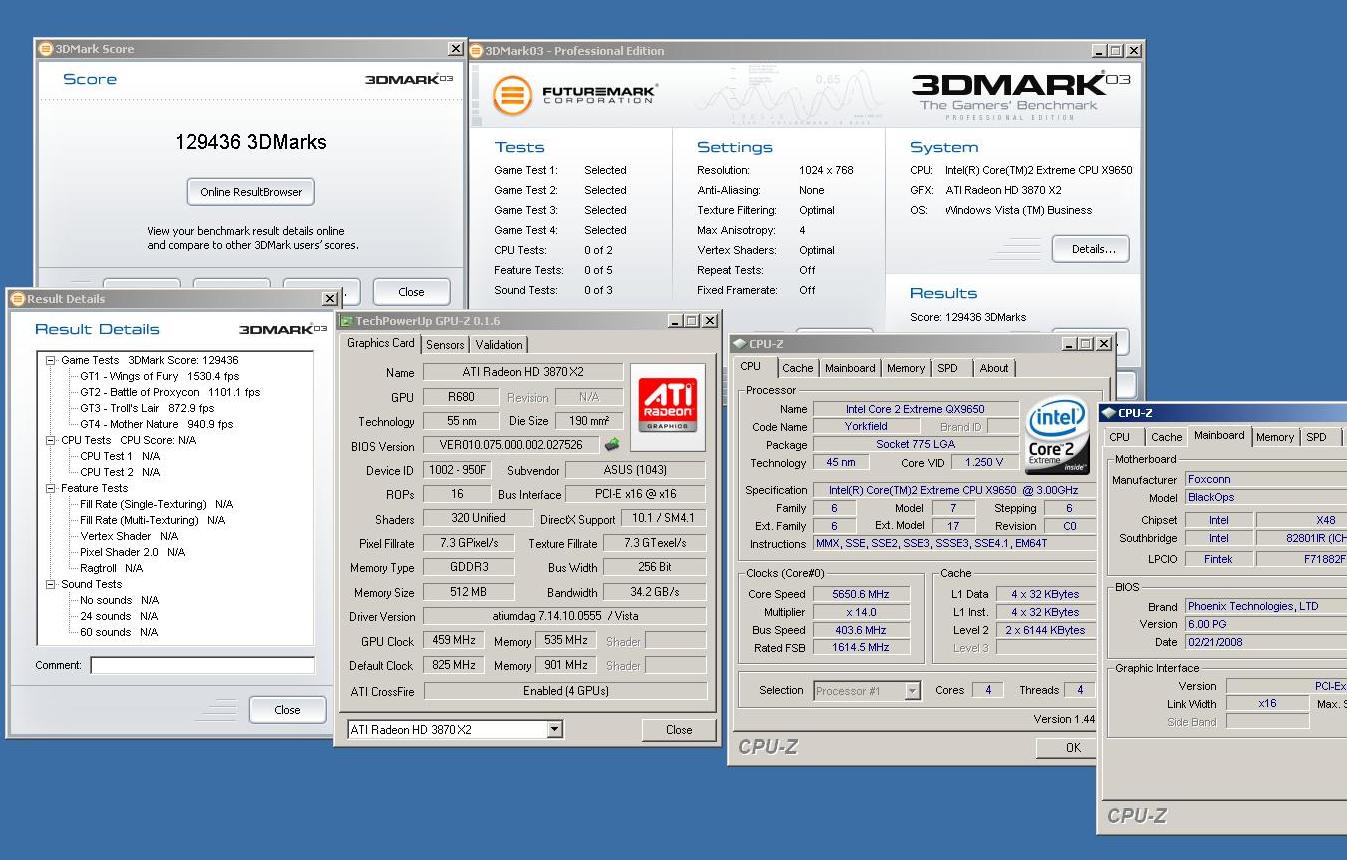Click the Futuremark Corporation logo

574,96
